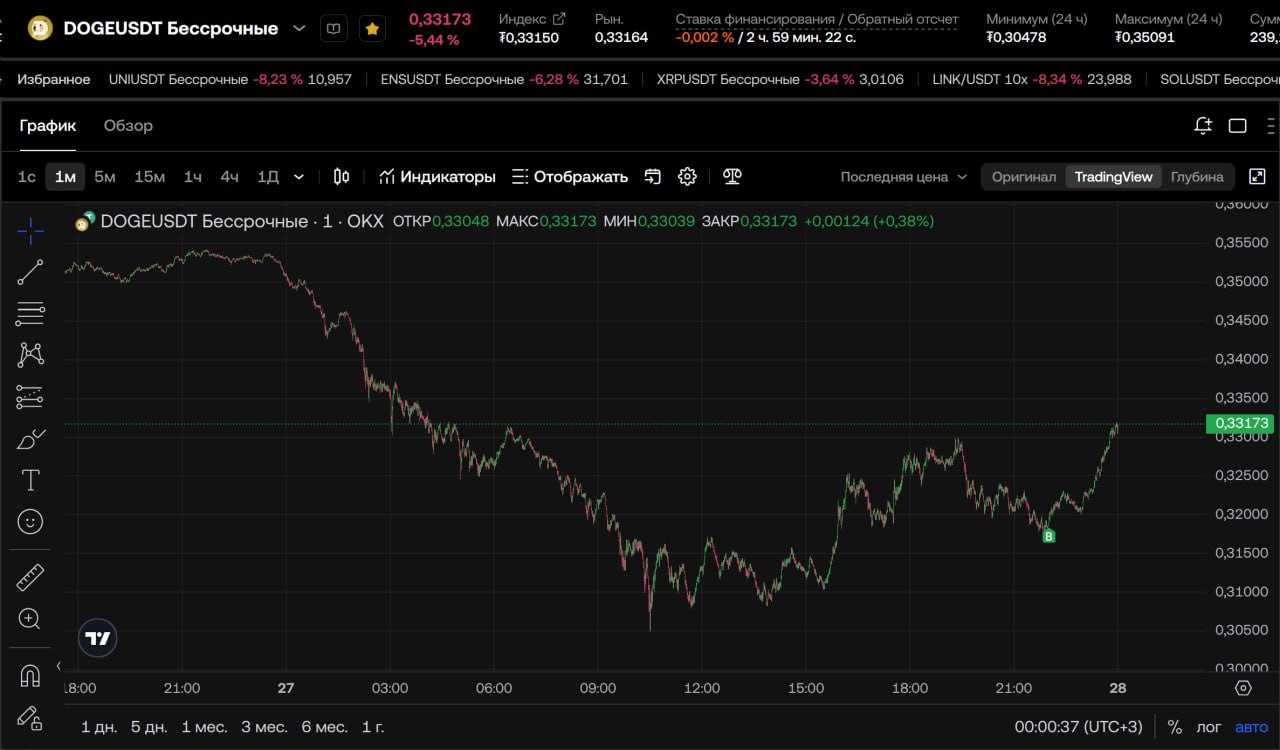
Task: Open price scale gear at axis corner
Action: point(1243,688)
